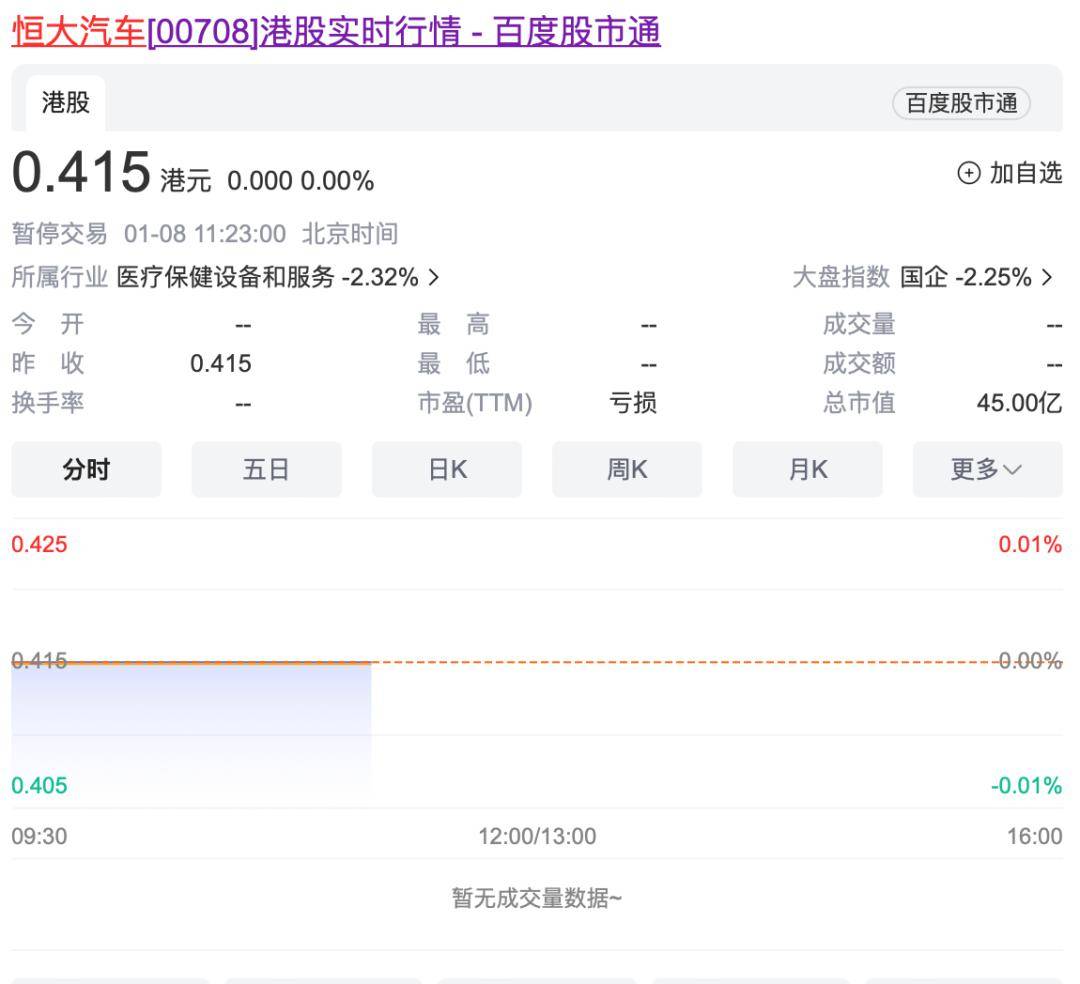Switch to the 分时 chart tab
Viewport: 1080px width, 984px height.
tap(86, 469)
